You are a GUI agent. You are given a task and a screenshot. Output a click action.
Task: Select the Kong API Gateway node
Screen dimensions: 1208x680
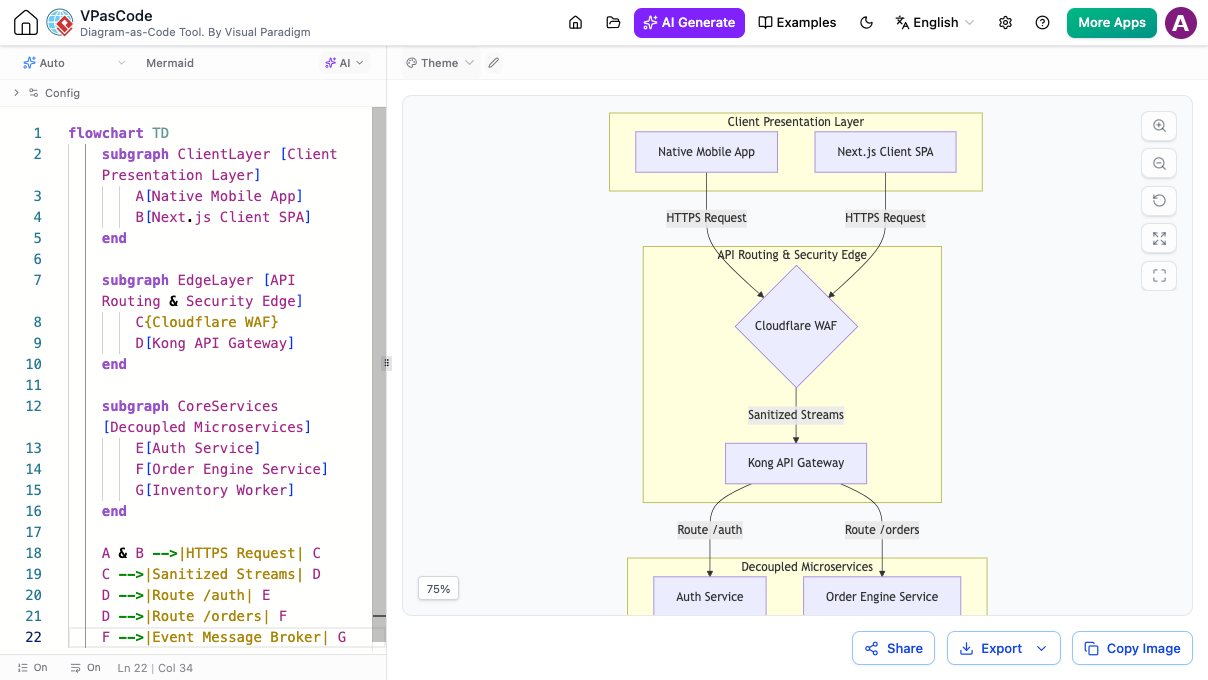(796, 463)
